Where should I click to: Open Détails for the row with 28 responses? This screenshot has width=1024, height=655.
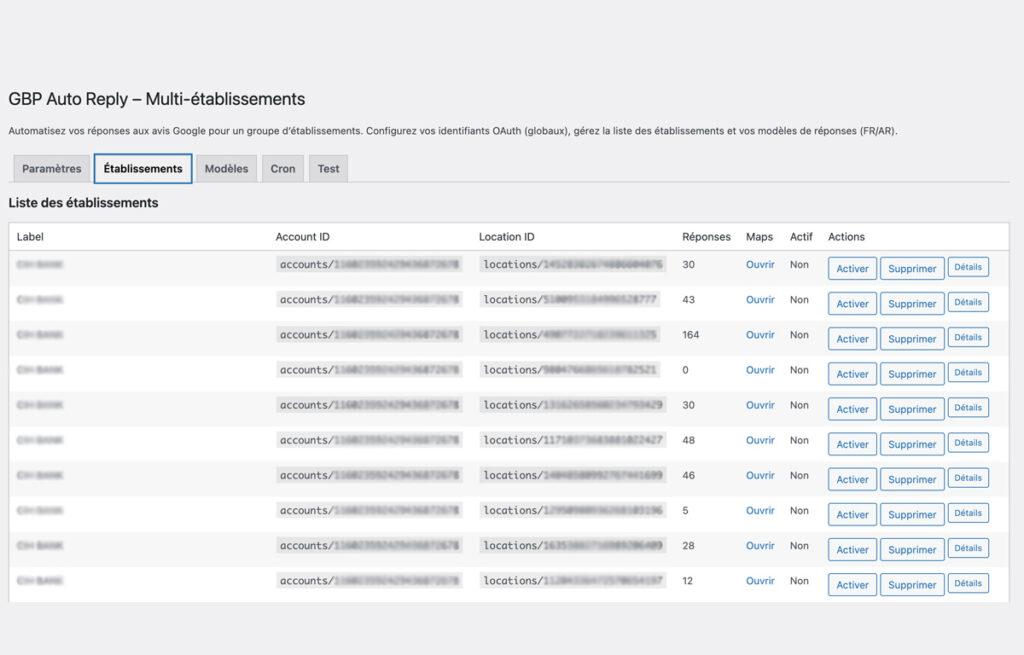pos(968,548)
